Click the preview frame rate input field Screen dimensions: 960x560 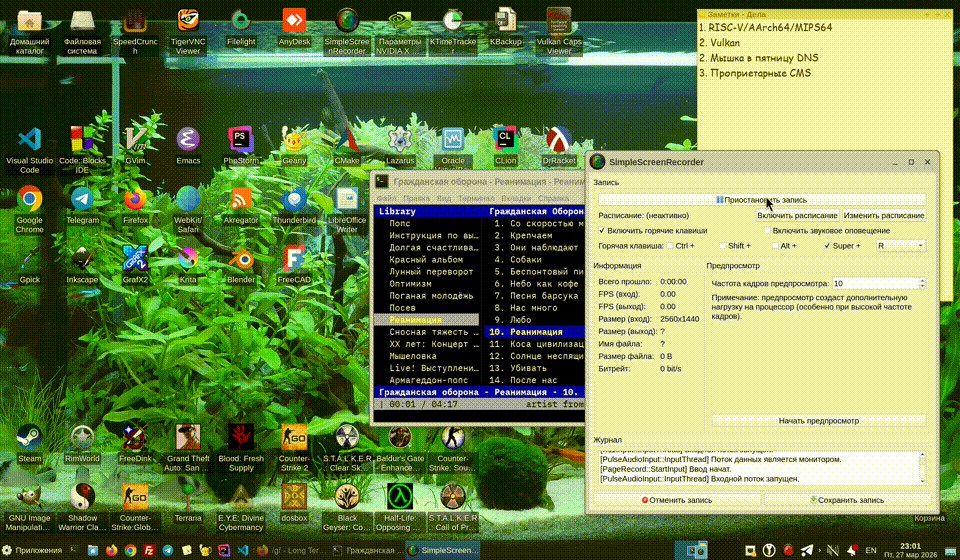875,283
